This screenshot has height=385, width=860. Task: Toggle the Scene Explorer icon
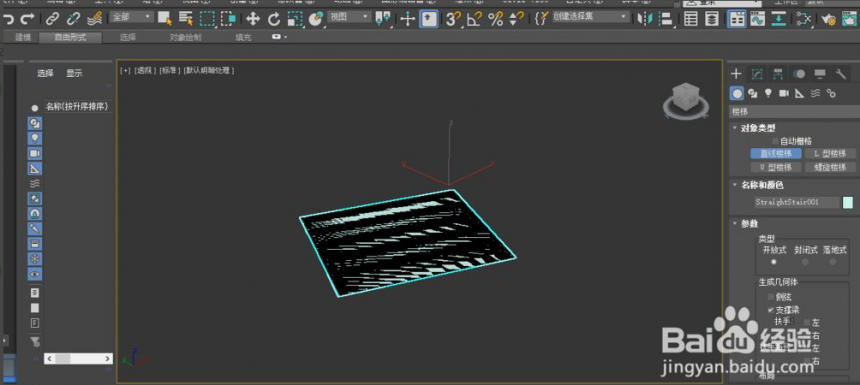coord(691,19)
